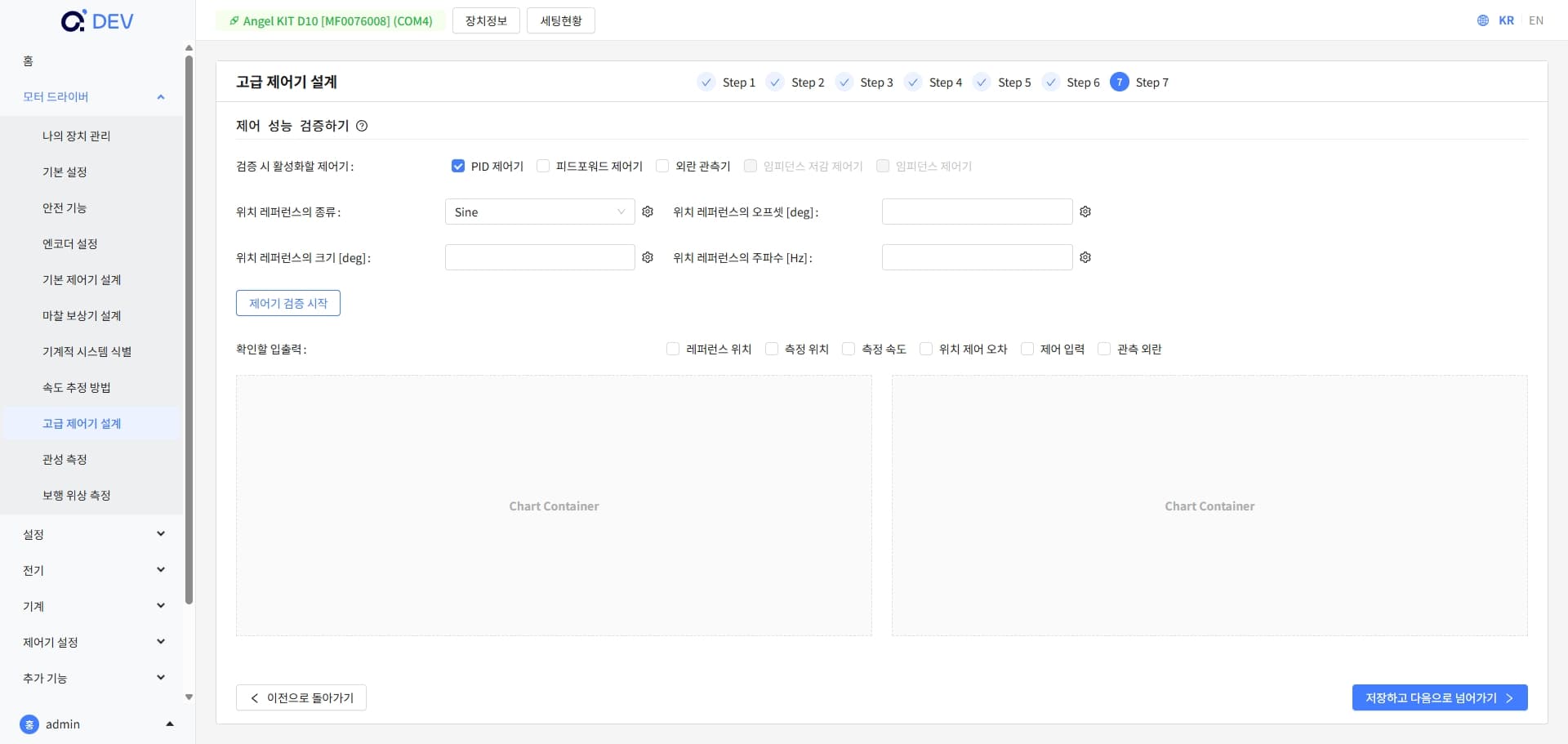Click the admin user avatar icon
This screenshot has height=744, width=1568.
click(x=29, y=724)
